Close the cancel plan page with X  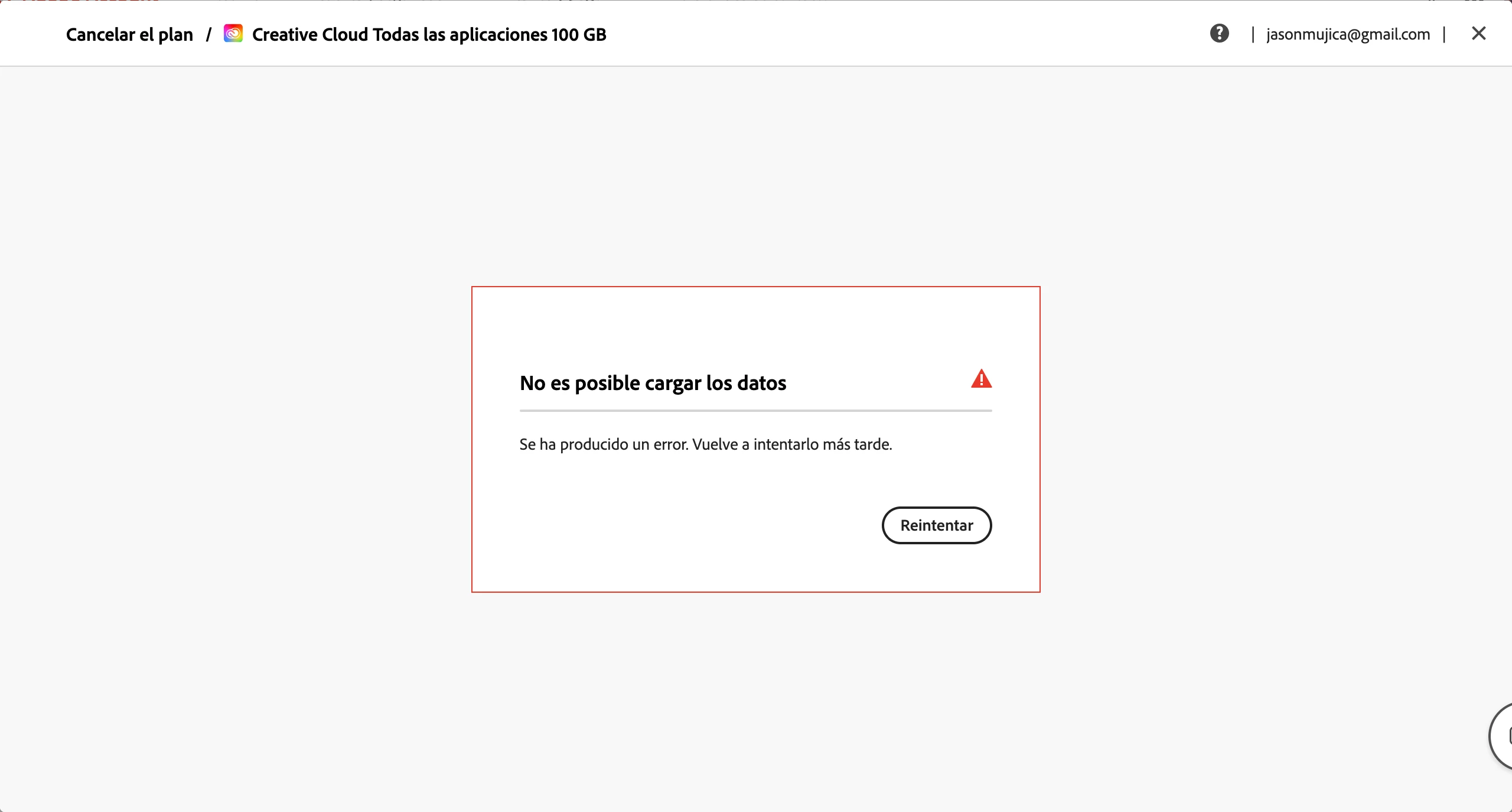(1478, 34)
